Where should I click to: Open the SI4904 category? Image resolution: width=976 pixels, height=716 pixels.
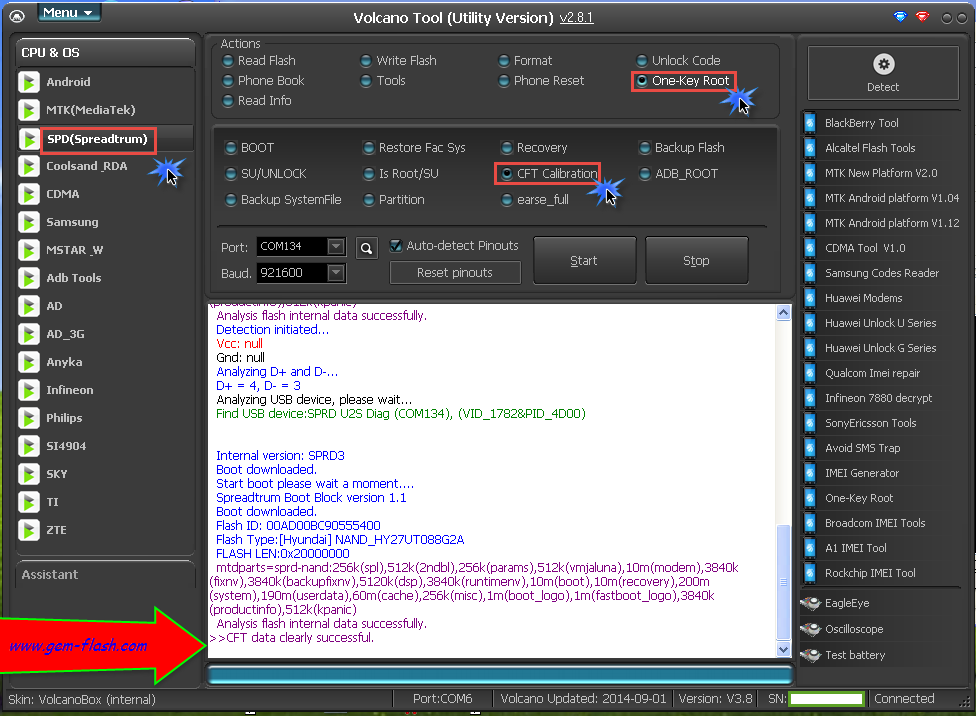66,446
